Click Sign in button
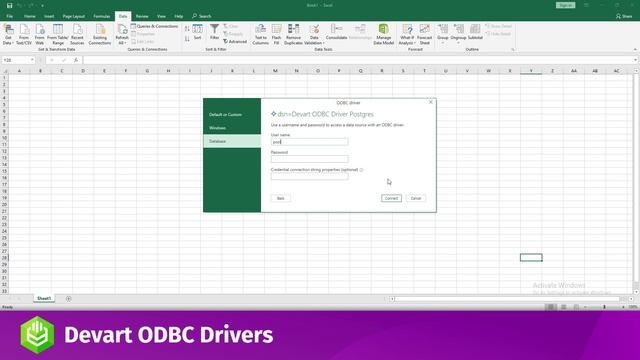The width and height of the screenshot is (640, 360). point(565,5)
